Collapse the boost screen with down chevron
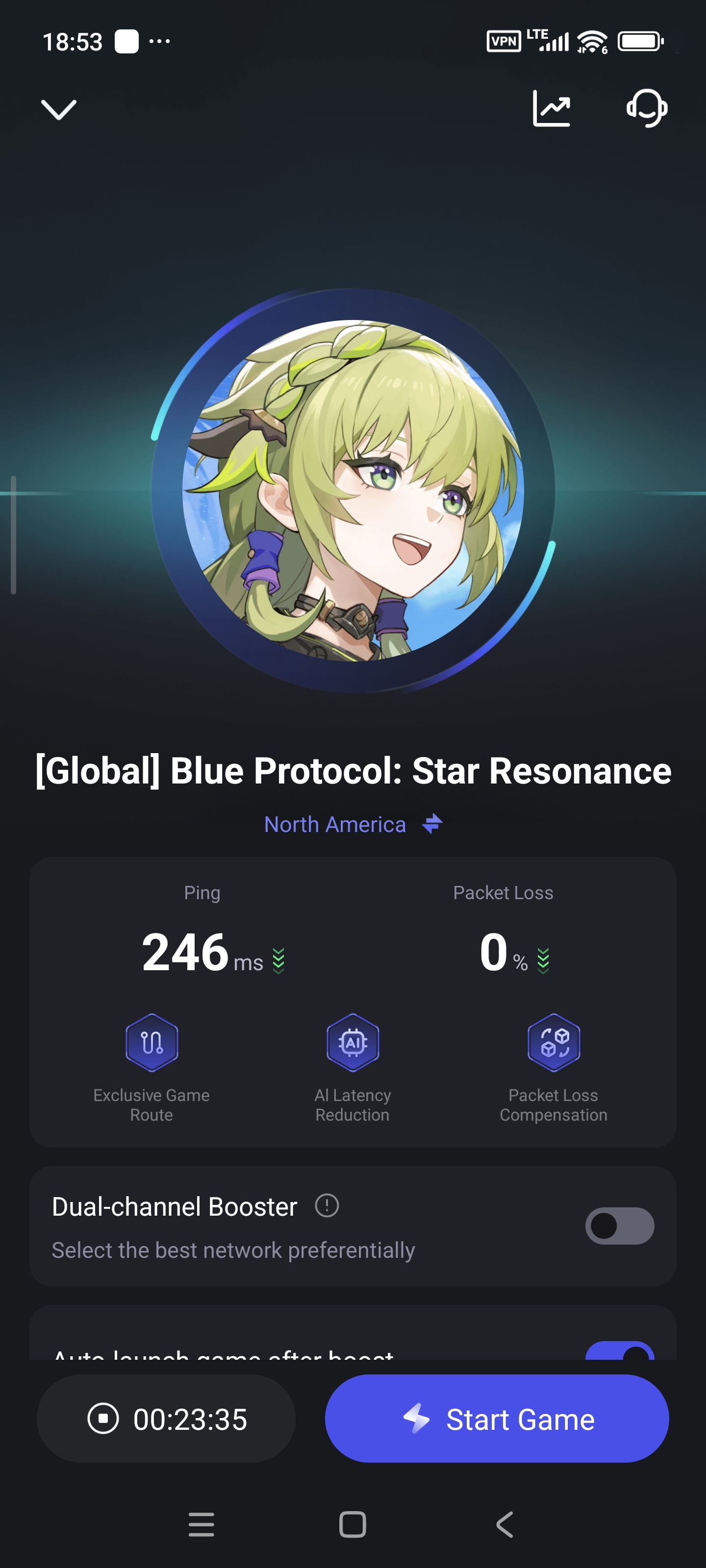 pos(58,110)
